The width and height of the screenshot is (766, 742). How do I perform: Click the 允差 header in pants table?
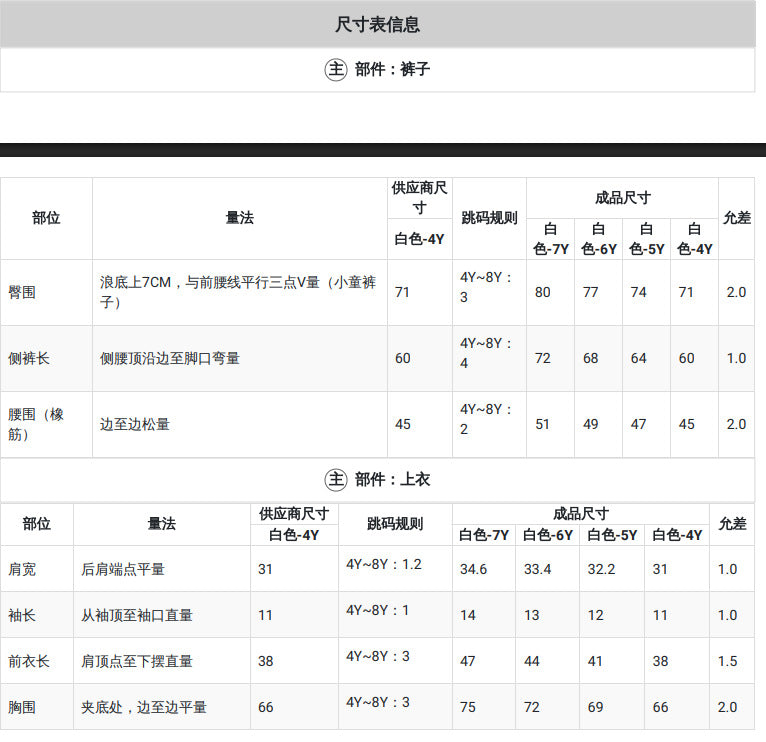pyautogui.click(x=737, y=218)
